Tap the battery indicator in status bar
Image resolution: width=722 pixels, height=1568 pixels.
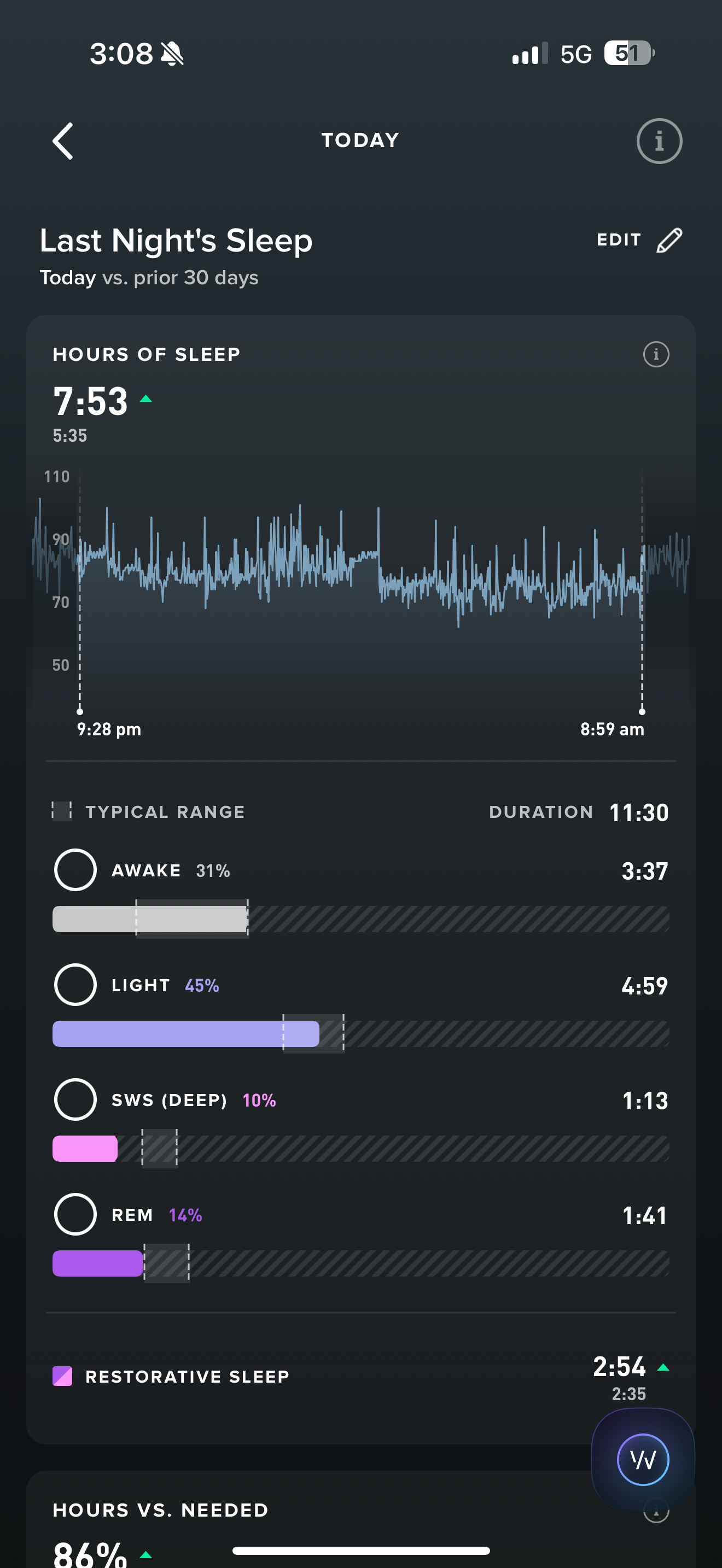pyautogui.click(x=628, y=54)
